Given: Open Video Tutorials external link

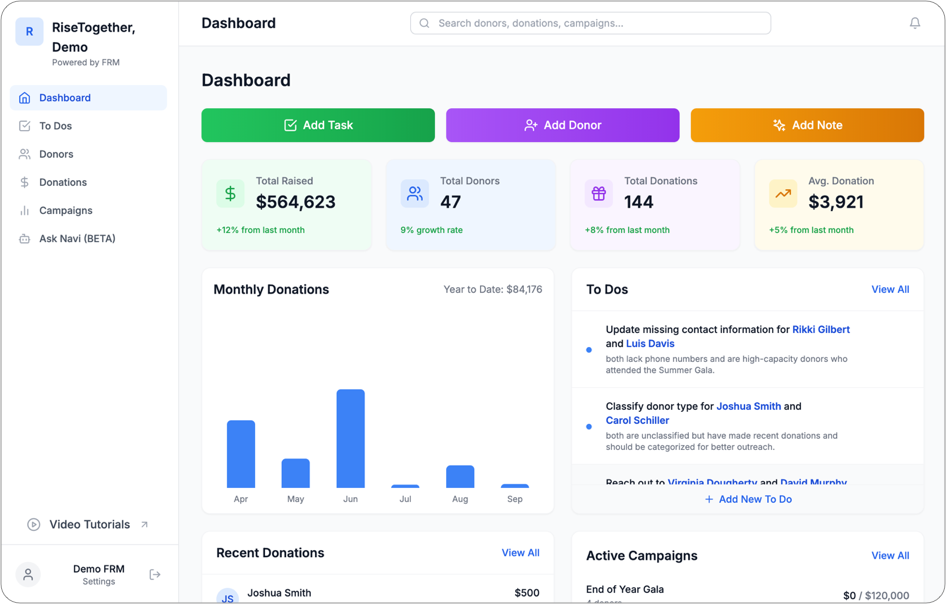Looking at the screenshot, I should point(89,524).
